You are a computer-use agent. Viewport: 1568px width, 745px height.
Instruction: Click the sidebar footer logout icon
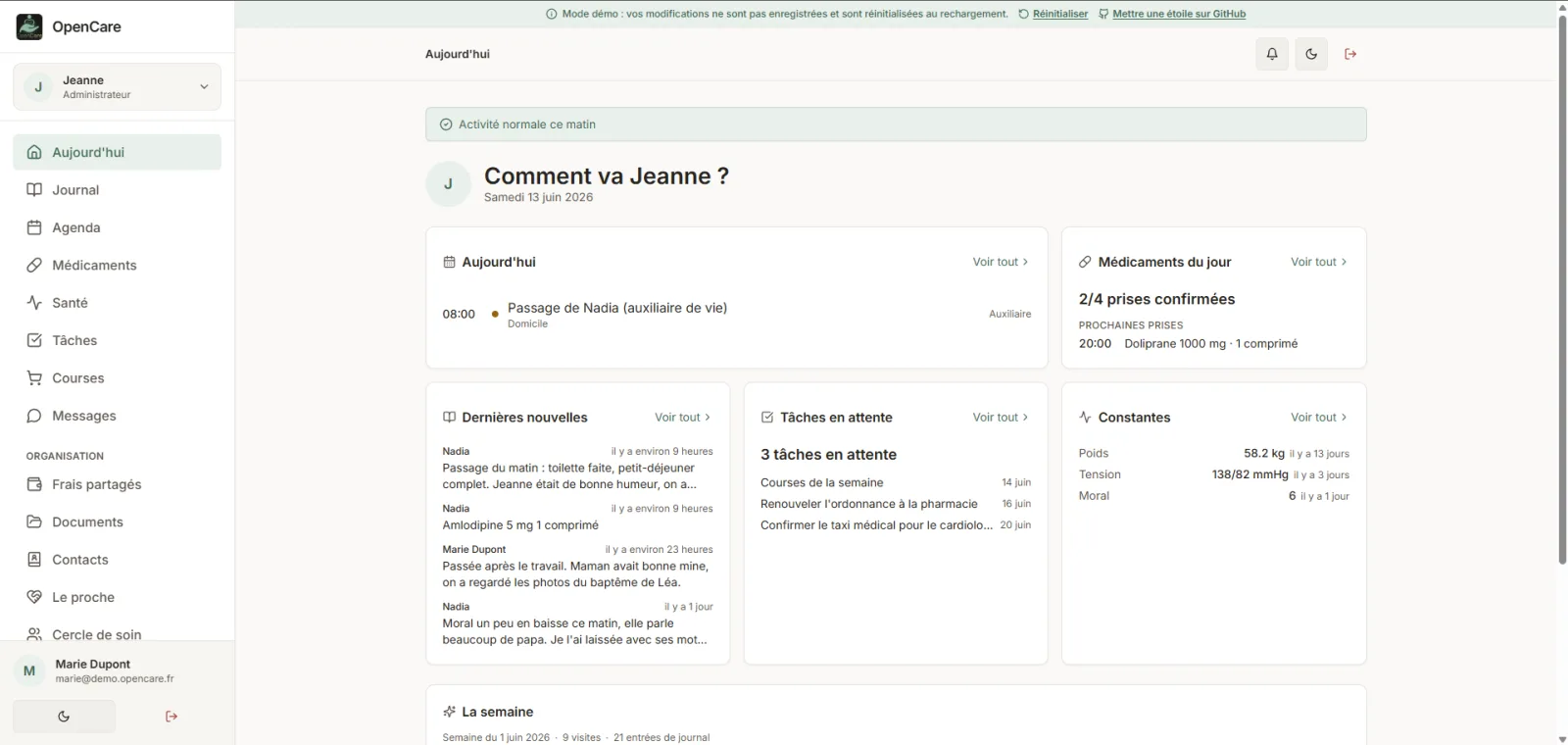click(x=171, y=717)
